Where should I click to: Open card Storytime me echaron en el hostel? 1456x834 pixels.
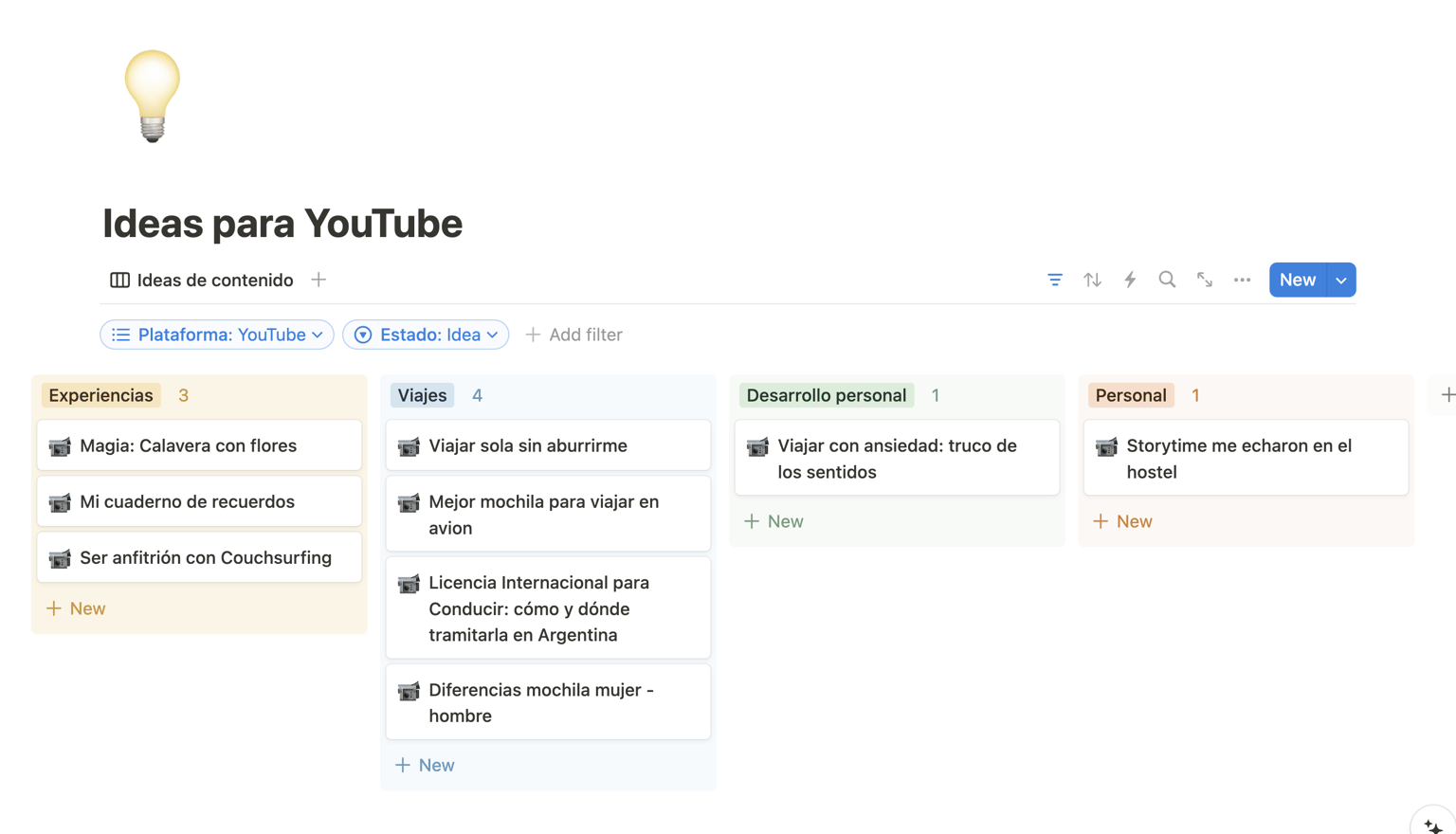click(x=1246, y=458)
